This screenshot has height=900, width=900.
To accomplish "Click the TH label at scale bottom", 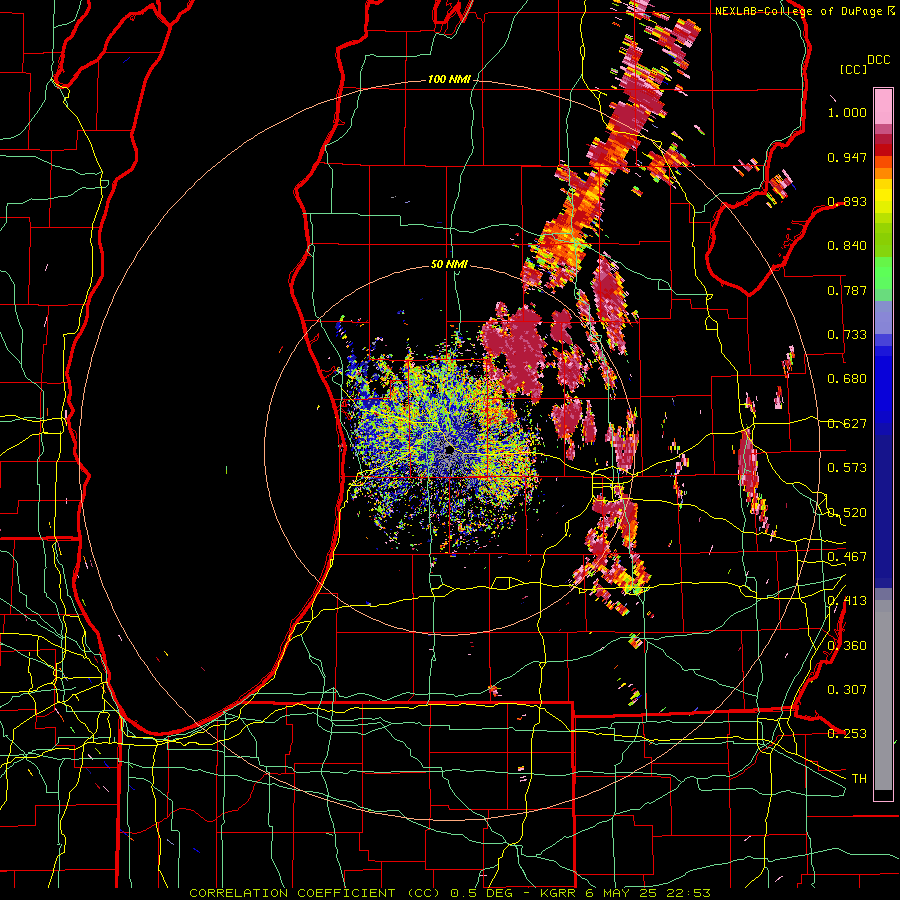I will pos(859,779).
